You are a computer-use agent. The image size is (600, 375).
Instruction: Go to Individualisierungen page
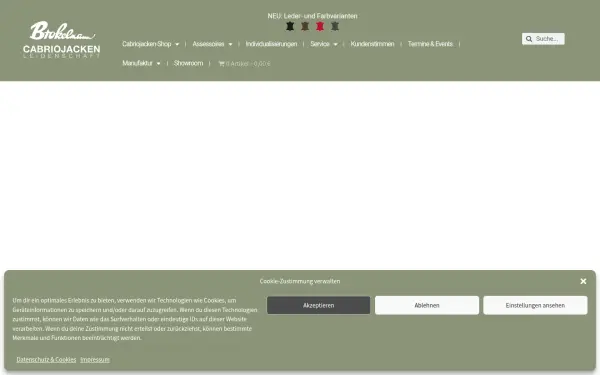(x=271, y=44)
